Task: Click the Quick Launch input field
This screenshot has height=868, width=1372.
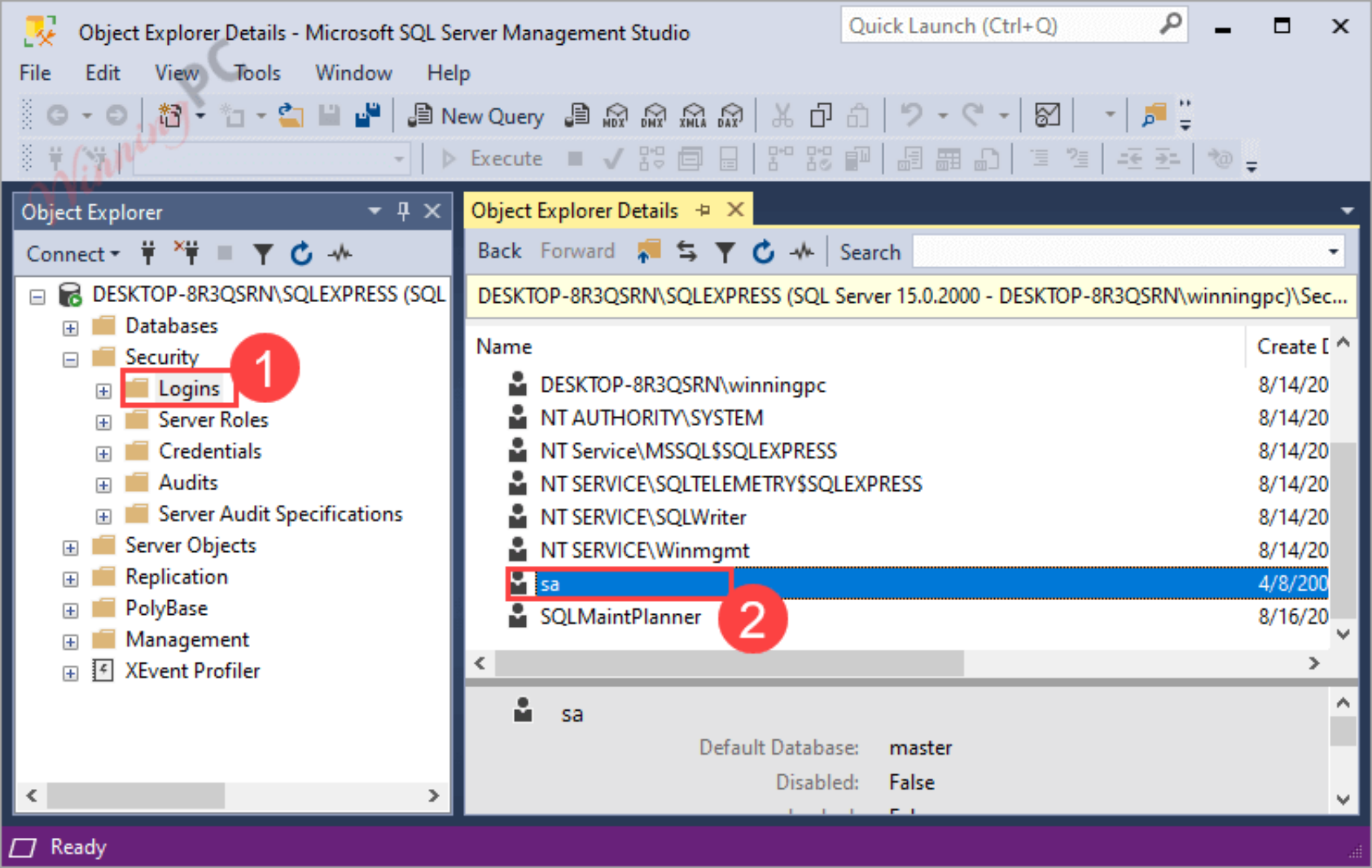Action: coord(1002,25)
